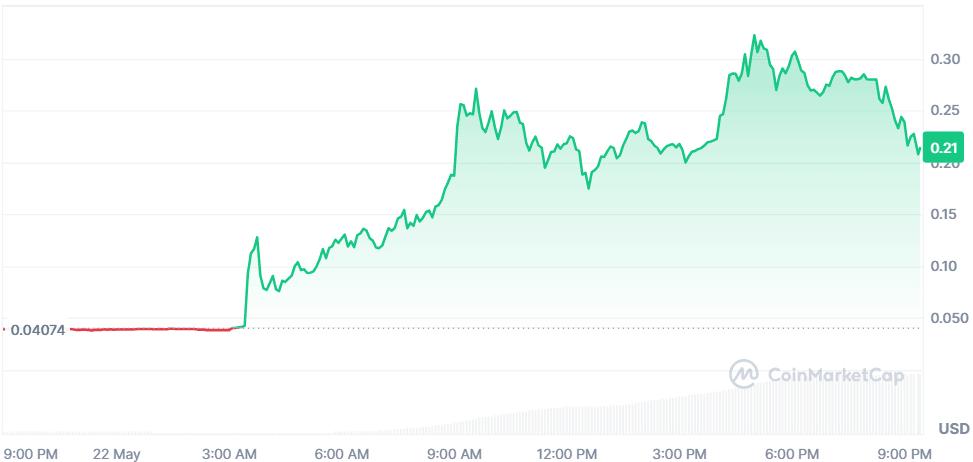Click the CoinMarketCap logo icon
Image resolution: width=973 pixels, height=462 pixels.
pos(745,375)
